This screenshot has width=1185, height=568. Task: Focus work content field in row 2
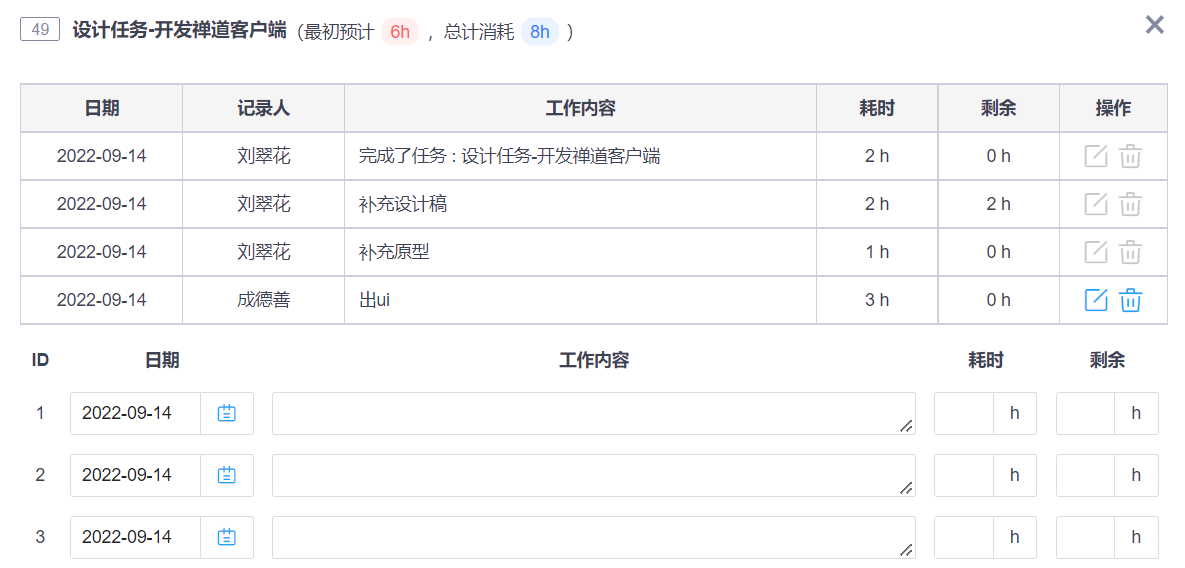click(x=594, y=475)
